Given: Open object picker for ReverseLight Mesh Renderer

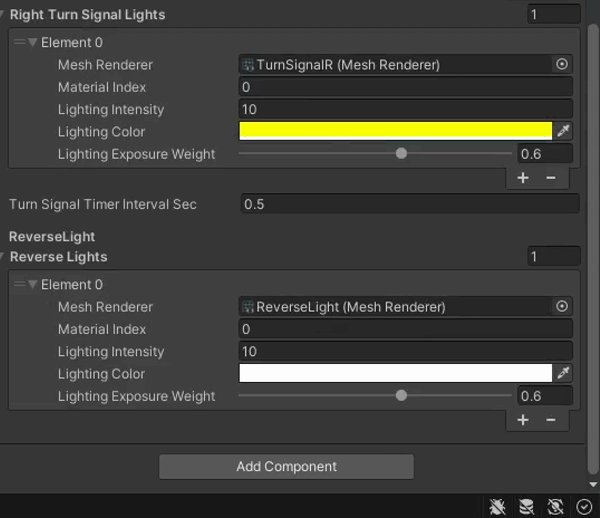Looking at the screenshot, I should click(x=561, y=306).
